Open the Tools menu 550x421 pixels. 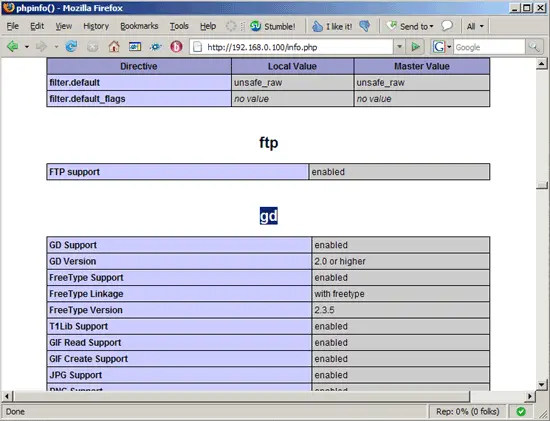click(179, 26)
